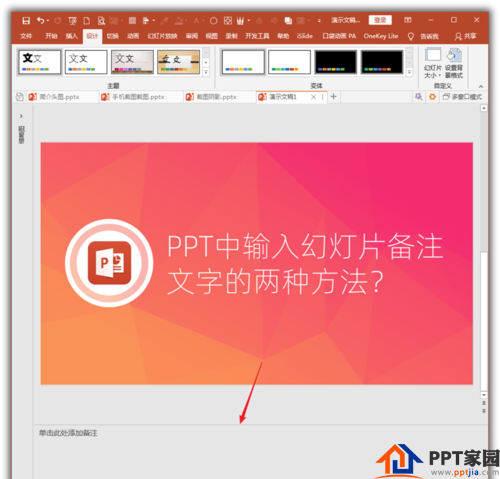Viewport: 500px width, 479px height.
Task: Click the lightbulb 告诉我 search icon
Action: (x=411, y=36)
